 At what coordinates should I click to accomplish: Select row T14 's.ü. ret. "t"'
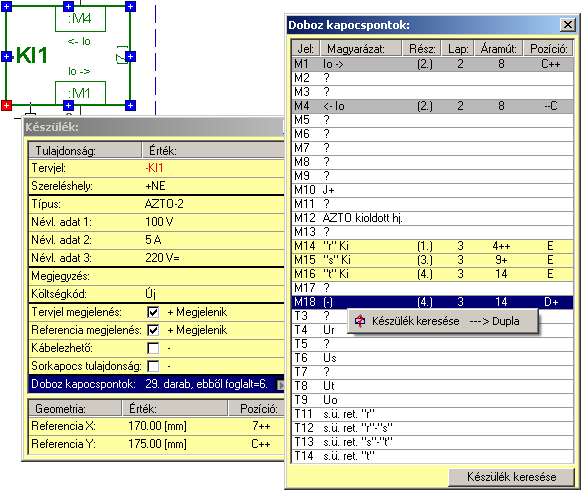[x=432, y=456]
